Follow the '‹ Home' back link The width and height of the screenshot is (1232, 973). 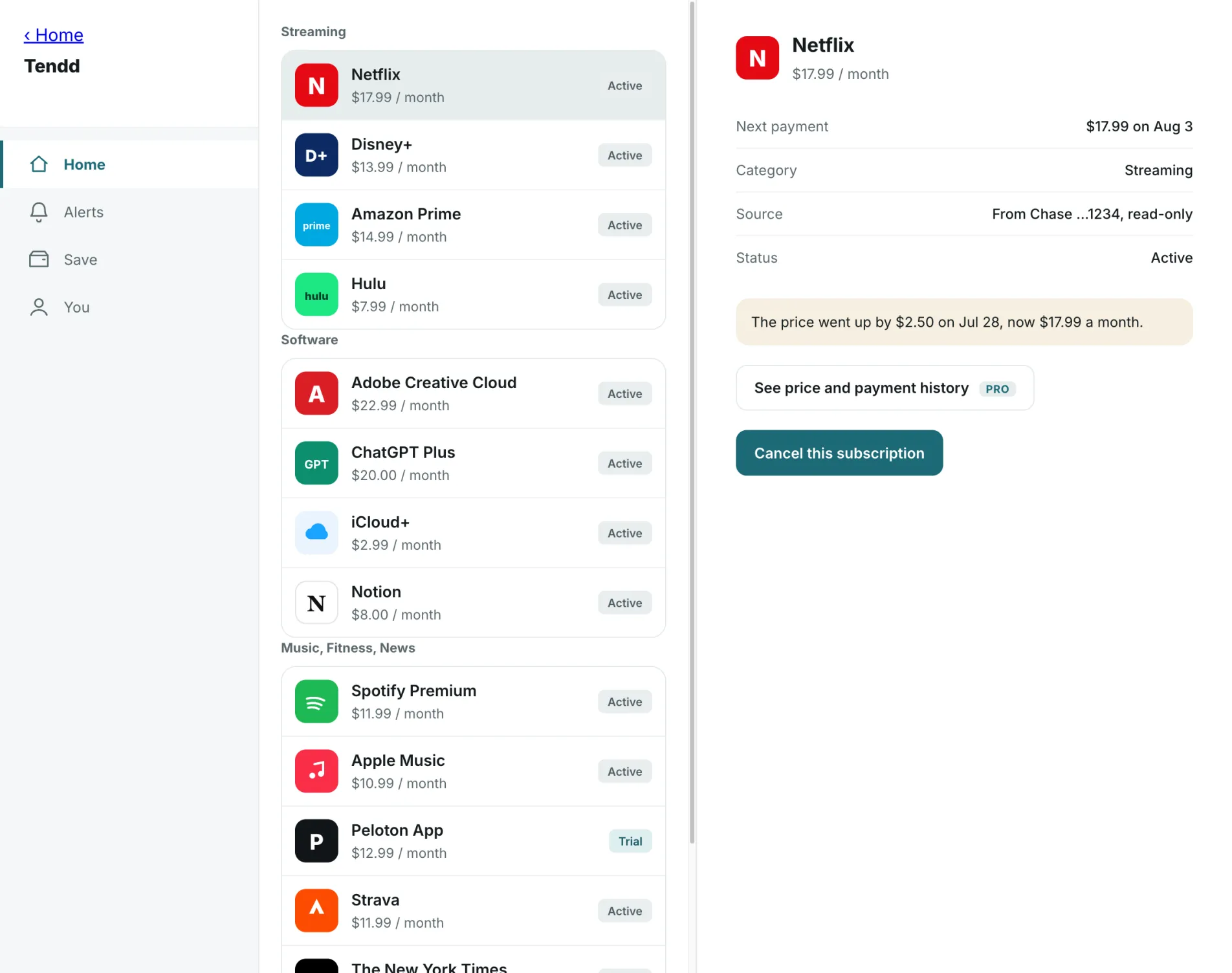pos(54,35)
